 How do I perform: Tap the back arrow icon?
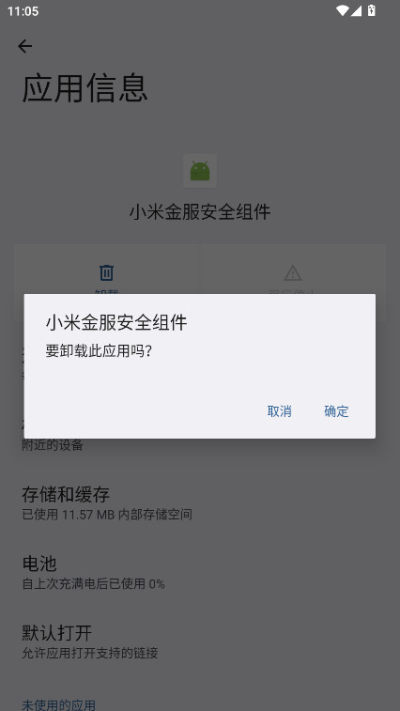point(25,46)
